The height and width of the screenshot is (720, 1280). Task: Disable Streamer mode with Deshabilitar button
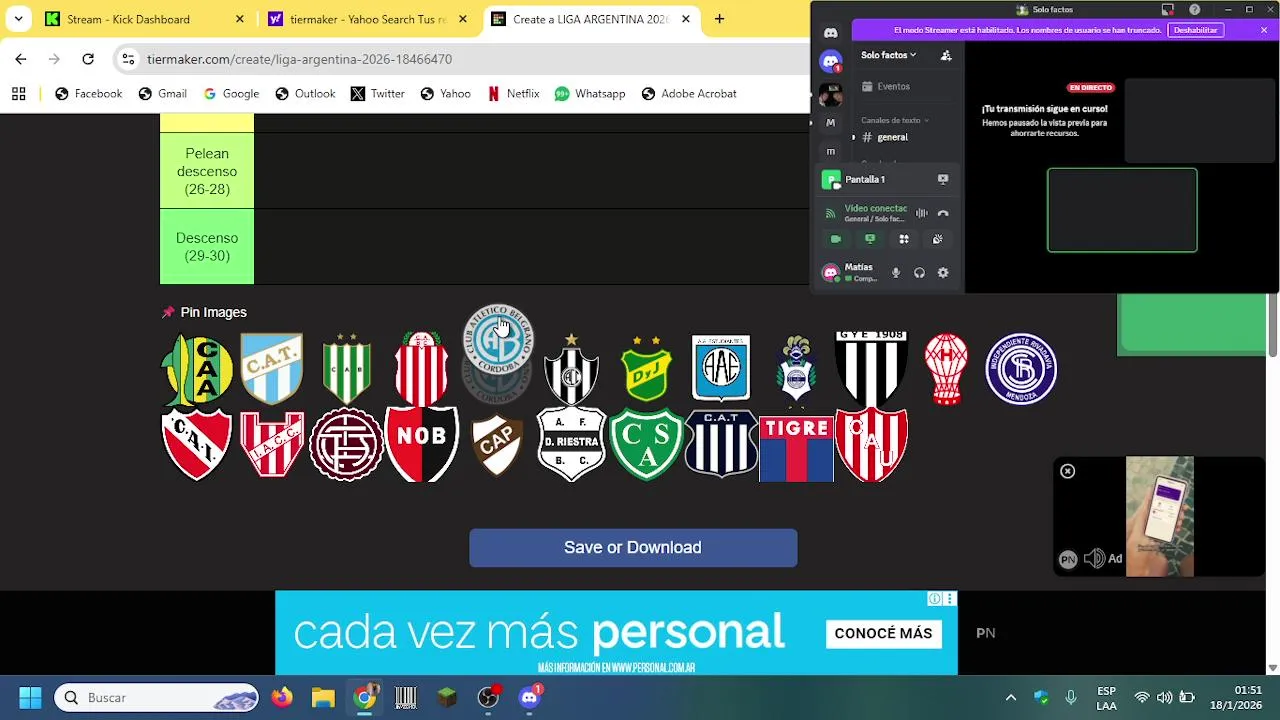(x=1196, y=30)
